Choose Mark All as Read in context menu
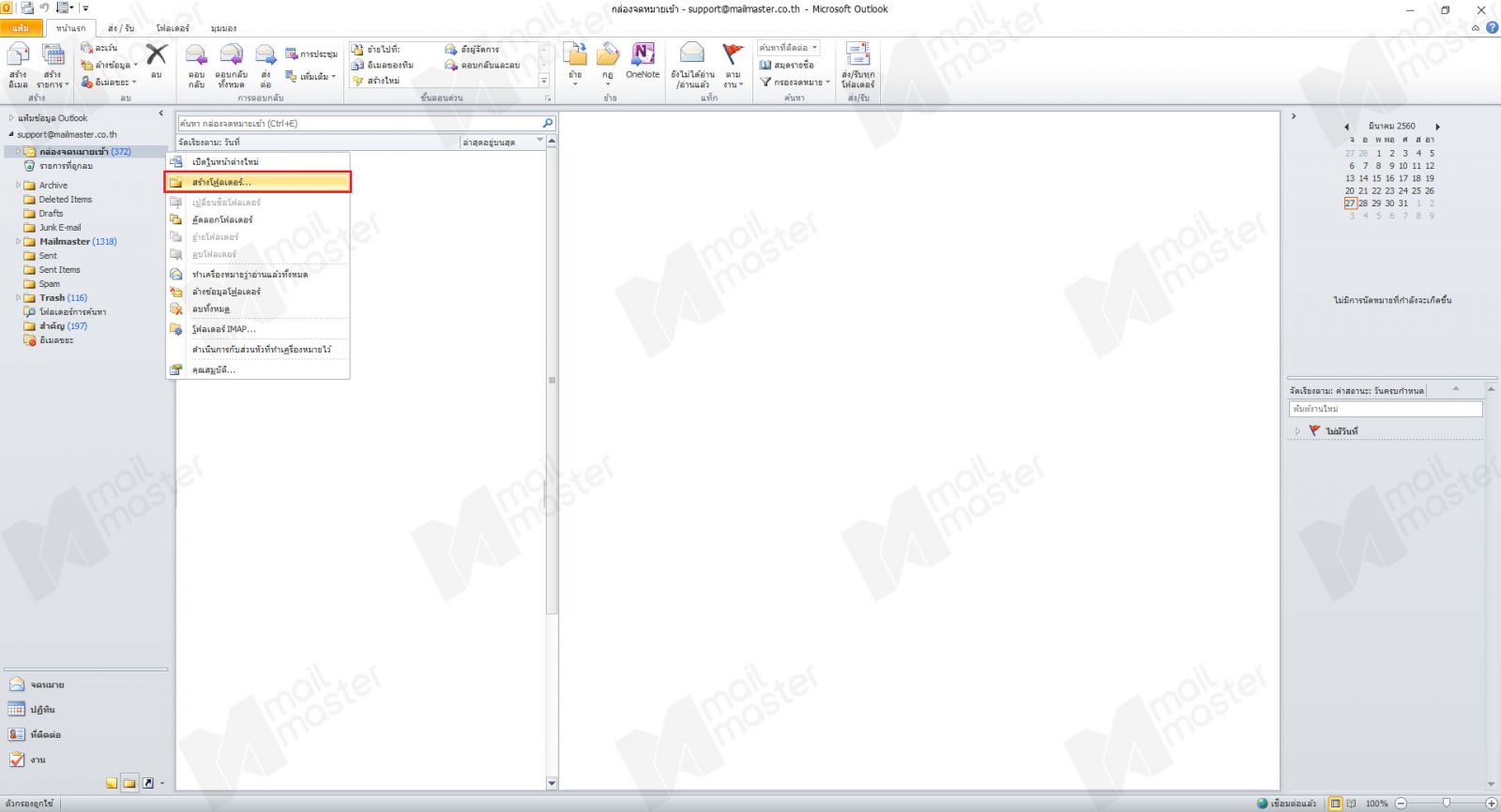 pos(258,275)
